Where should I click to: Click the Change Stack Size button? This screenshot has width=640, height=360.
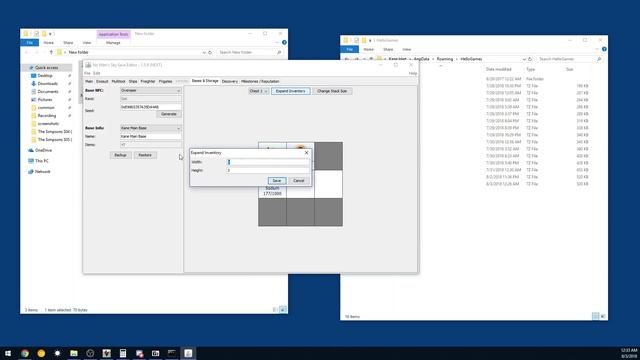[x=332, y=91]
